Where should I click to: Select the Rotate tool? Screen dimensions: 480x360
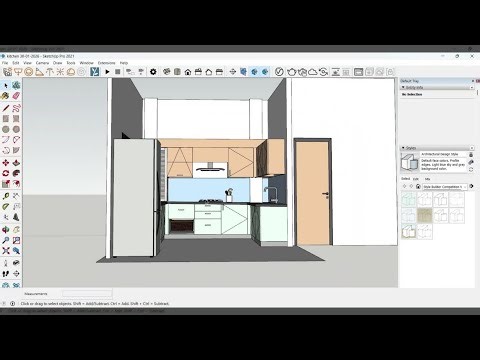click(x=6, y=173)
